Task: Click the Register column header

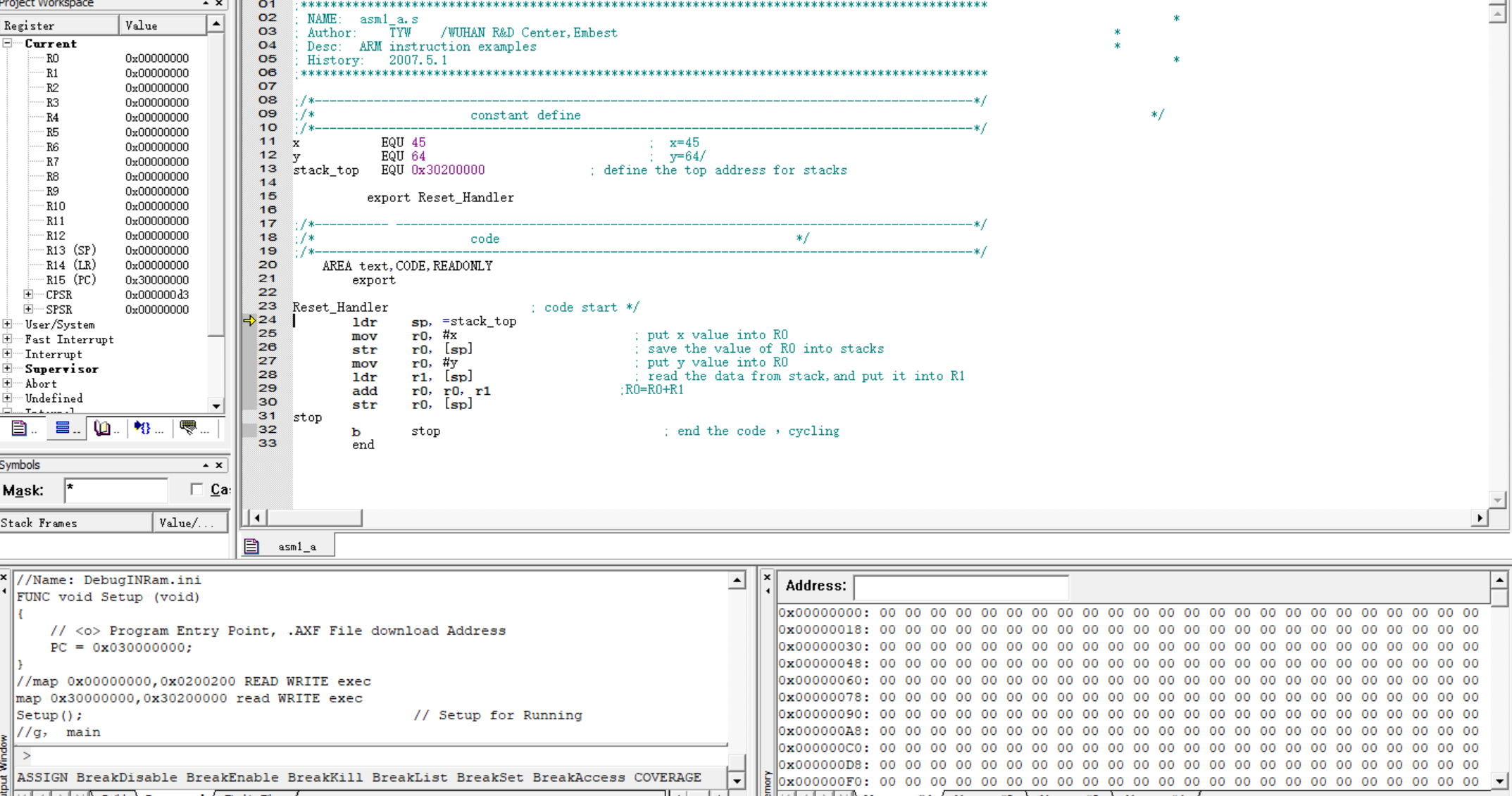Action: (59, 25)
